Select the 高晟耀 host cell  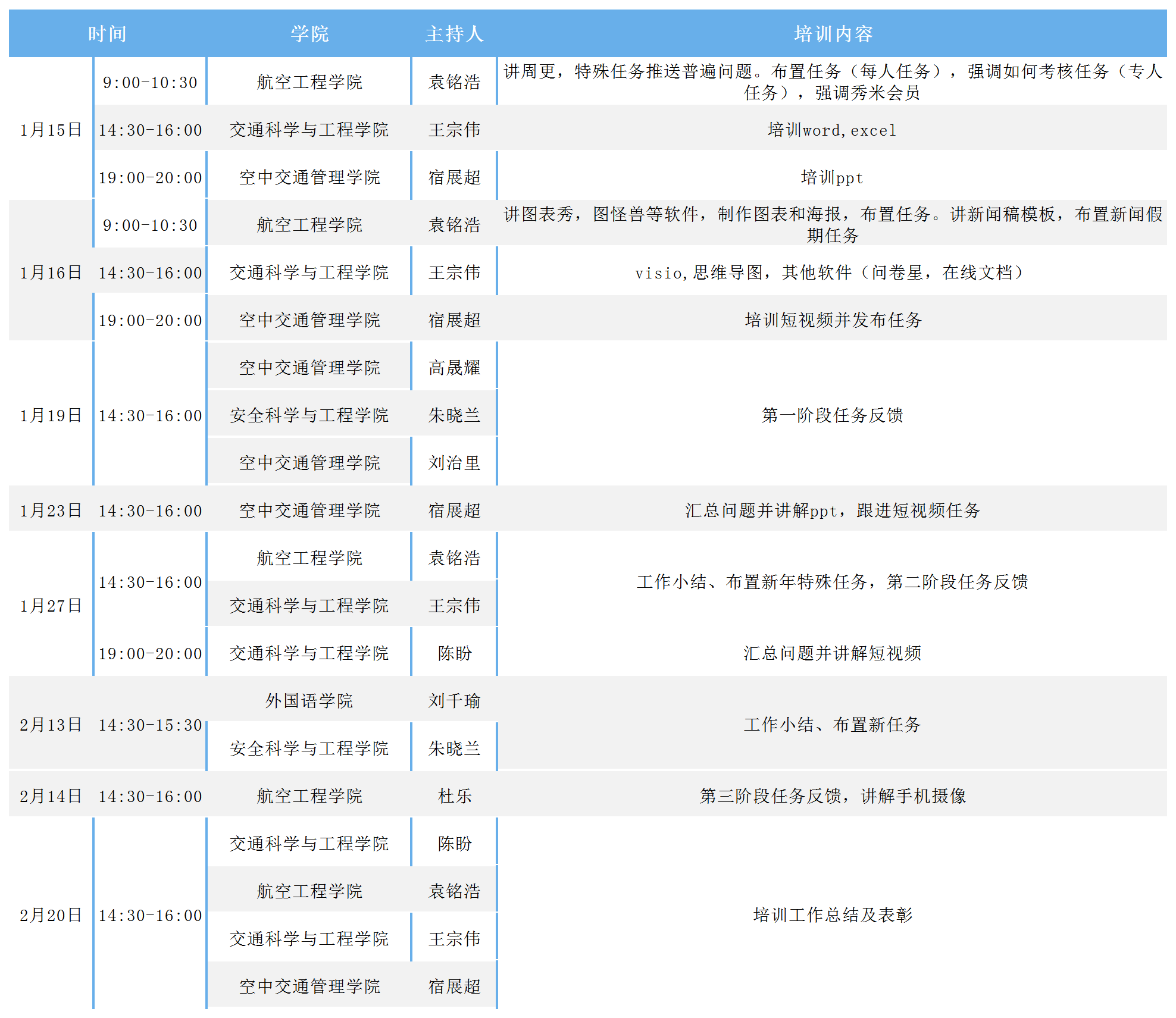click(x=454, y=368)
